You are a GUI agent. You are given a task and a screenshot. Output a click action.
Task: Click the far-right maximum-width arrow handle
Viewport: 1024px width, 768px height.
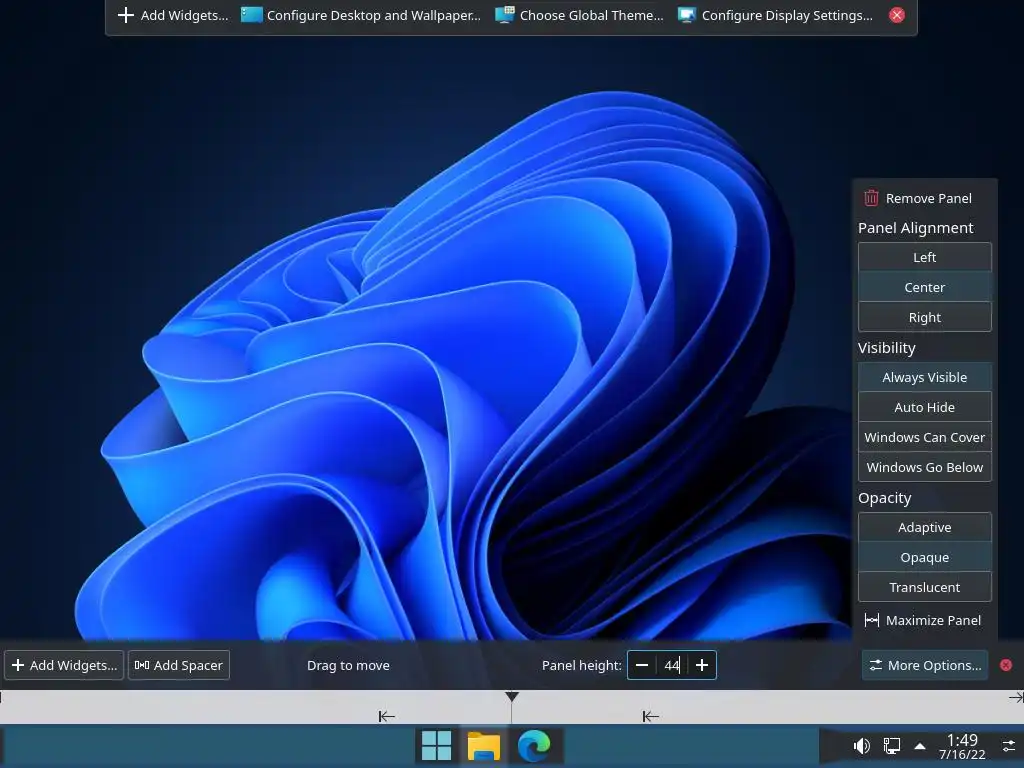click(x=1016, y=697)
